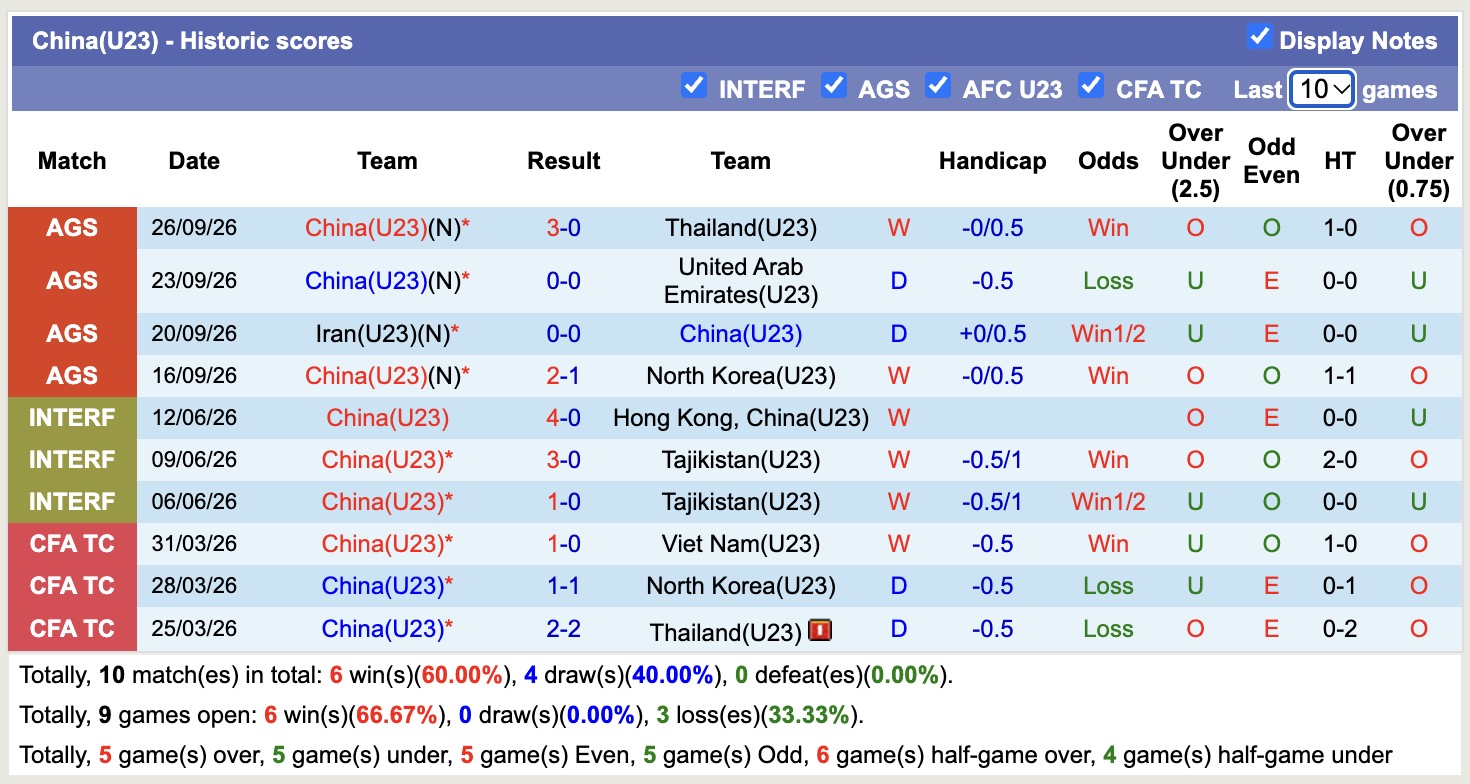The height and width of the screenshot is (784, 1470).
Task: Open Hong Kong, China(U23) team link
Action: (741, 418)
